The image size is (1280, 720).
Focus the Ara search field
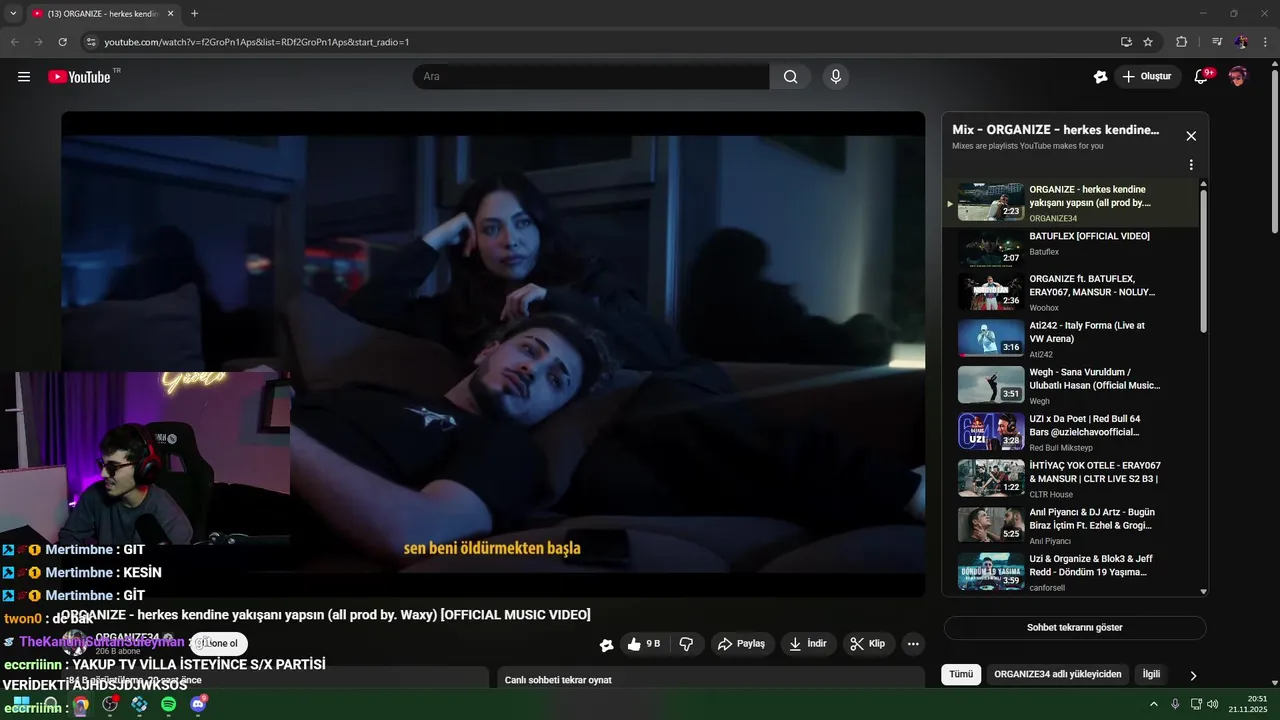[591, 77]
